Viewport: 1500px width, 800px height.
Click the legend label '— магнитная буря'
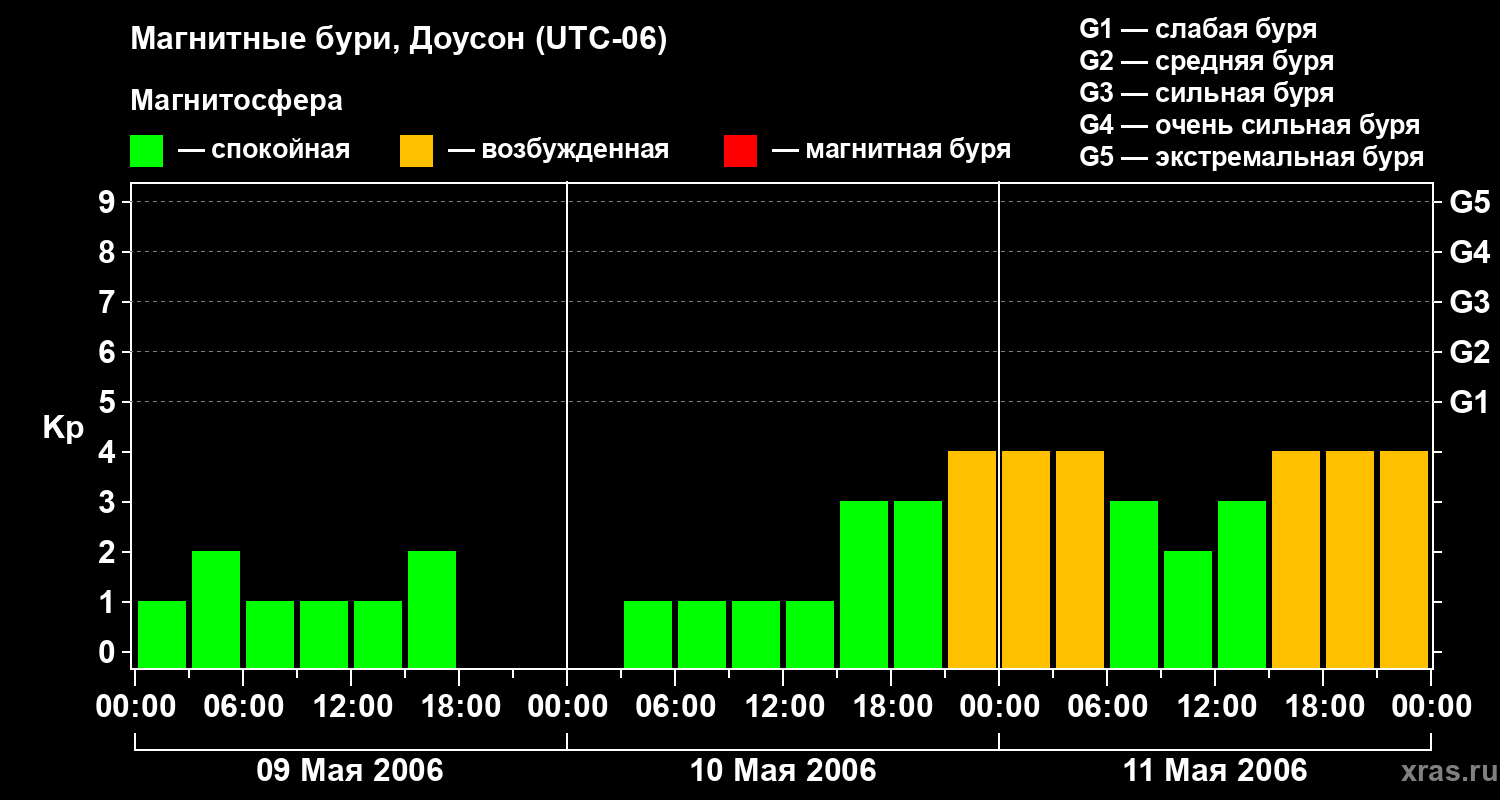[x=891, y=150]
